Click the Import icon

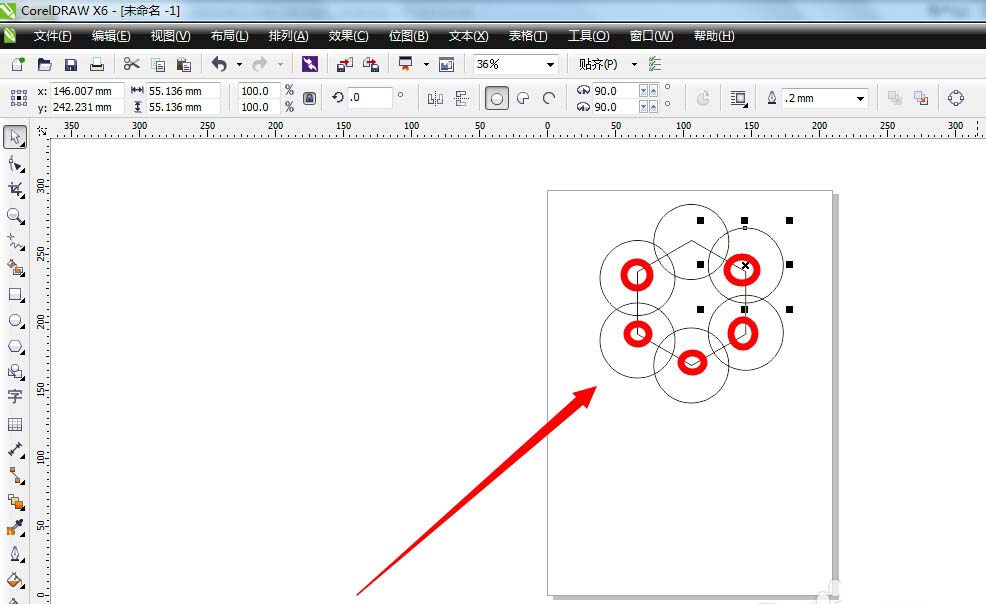click(x=344, y=65)
